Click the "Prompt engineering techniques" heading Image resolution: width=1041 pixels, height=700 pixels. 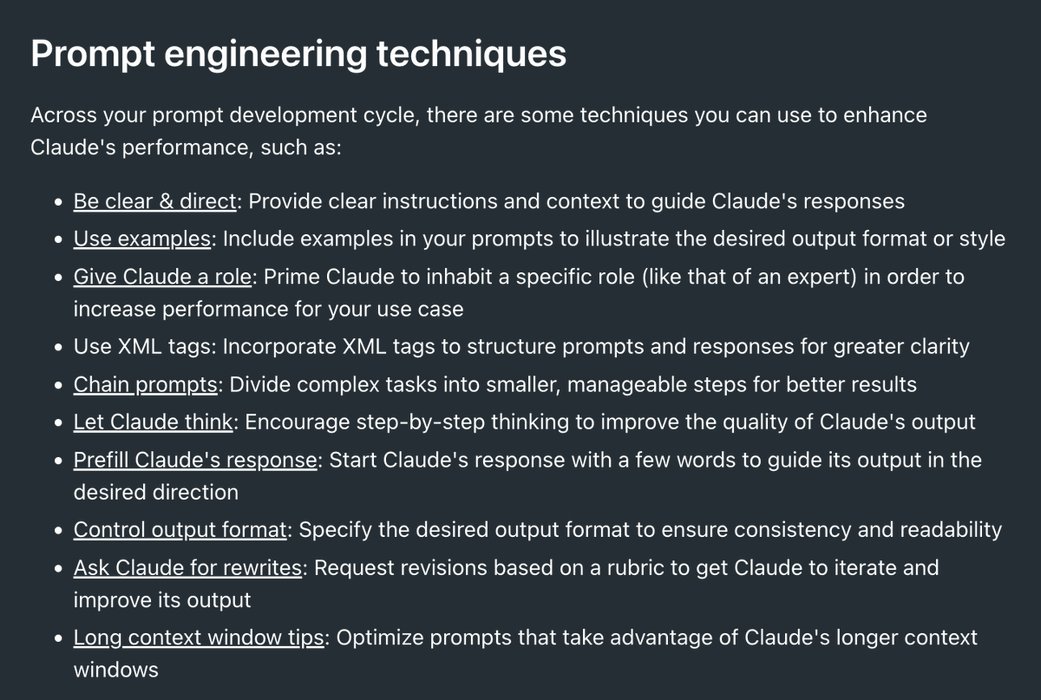[298, 53]
